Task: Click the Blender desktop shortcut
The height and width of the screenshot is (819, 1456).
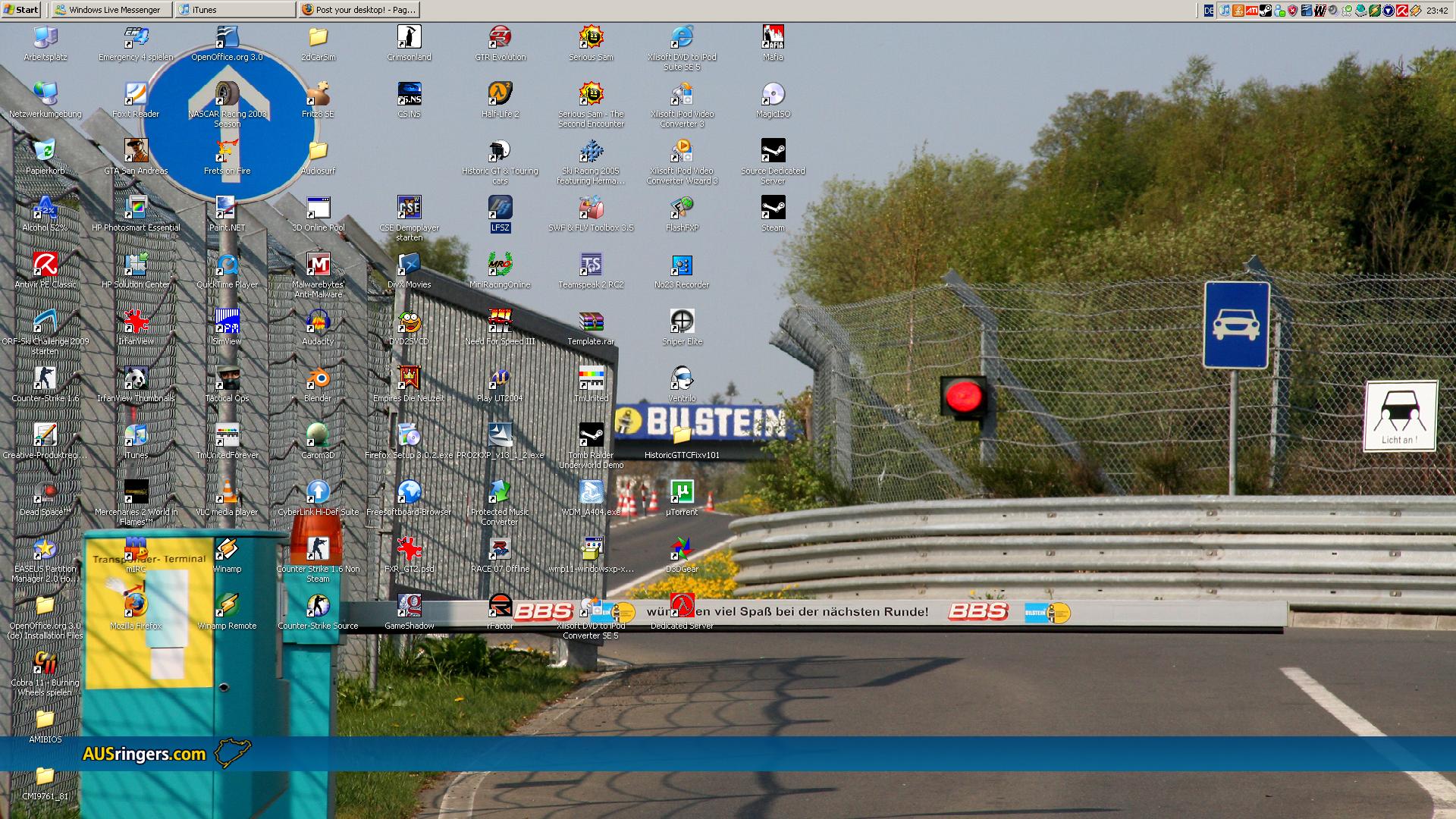Action: pos(318,378)
